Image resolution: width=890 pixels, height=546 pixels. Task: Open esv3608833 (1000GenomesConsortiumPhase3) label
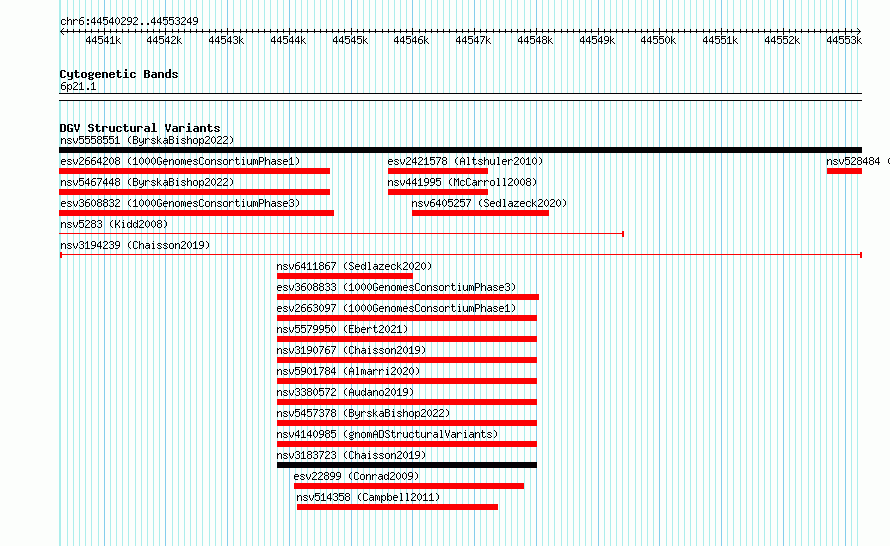tap(396, 287)
